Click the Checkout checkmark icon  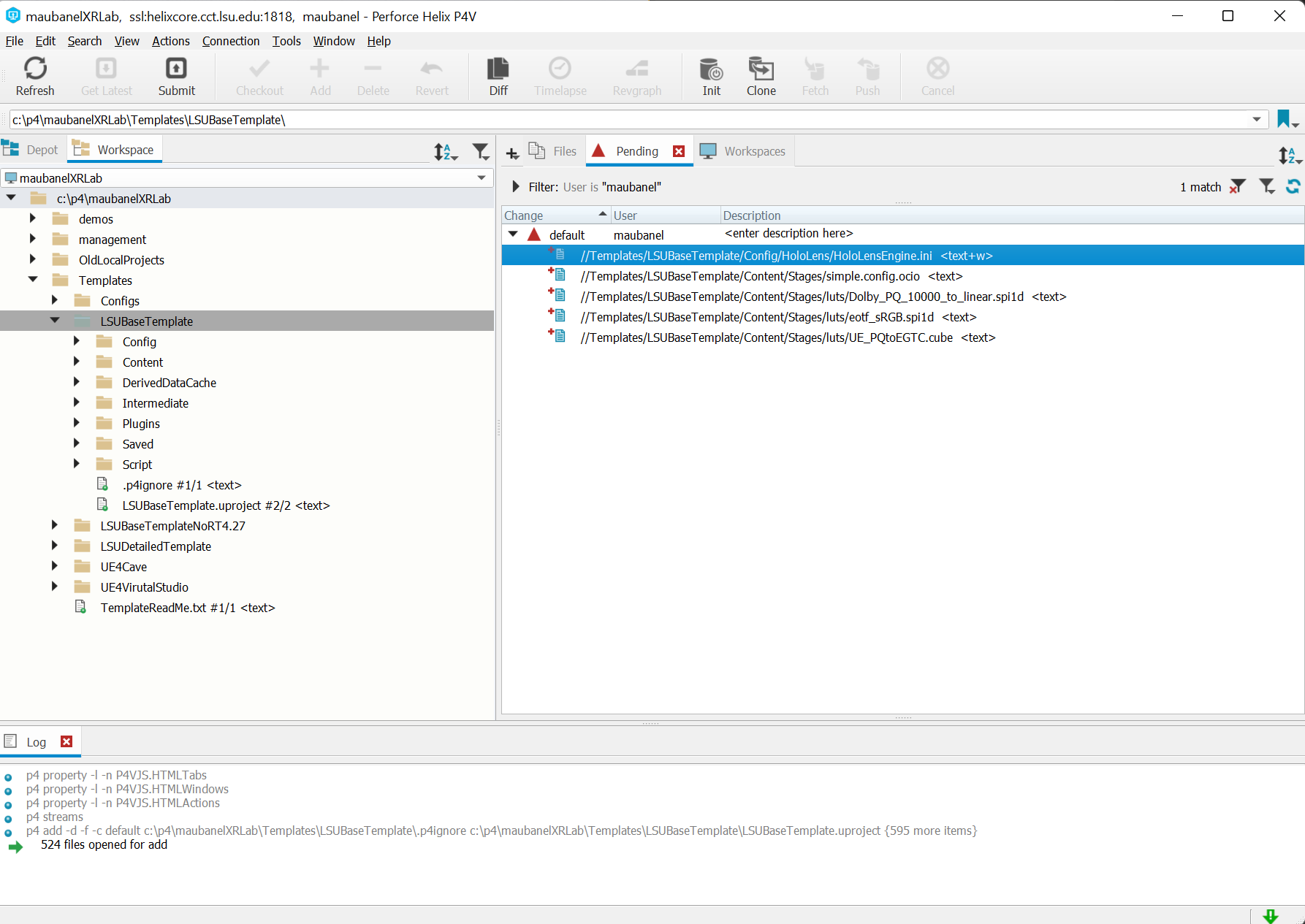(259, 69)
